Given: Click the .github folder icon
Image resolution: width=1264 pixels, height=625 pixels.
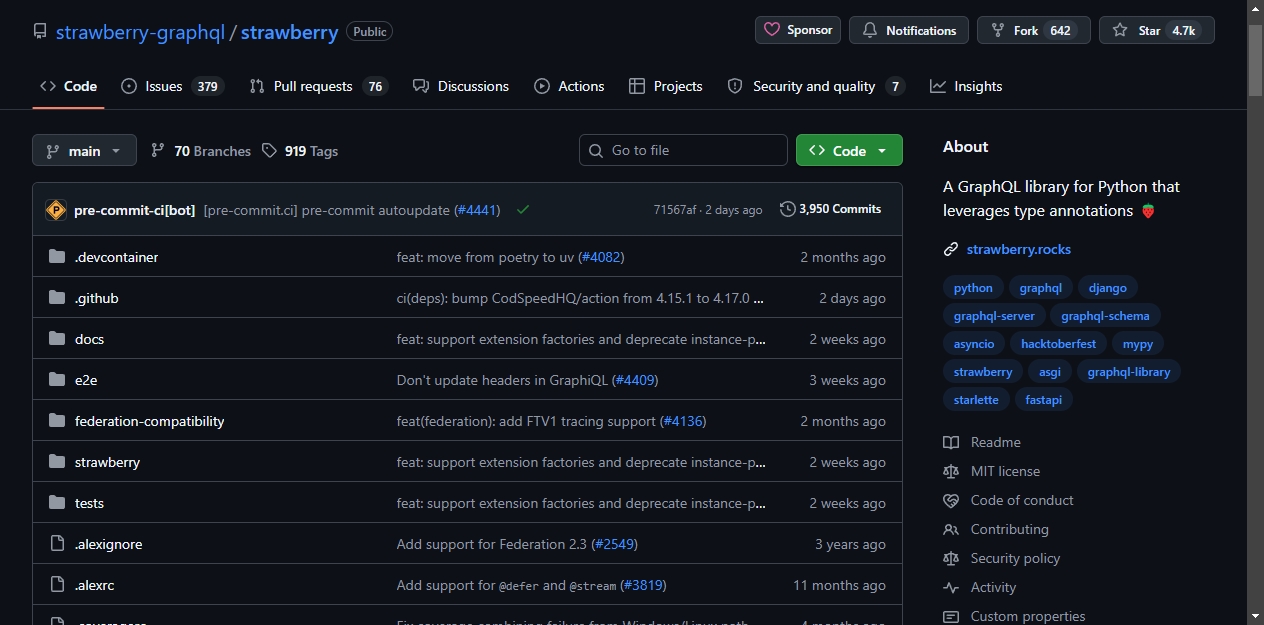Looking at the screenshot, I should (x=57, y=298).
